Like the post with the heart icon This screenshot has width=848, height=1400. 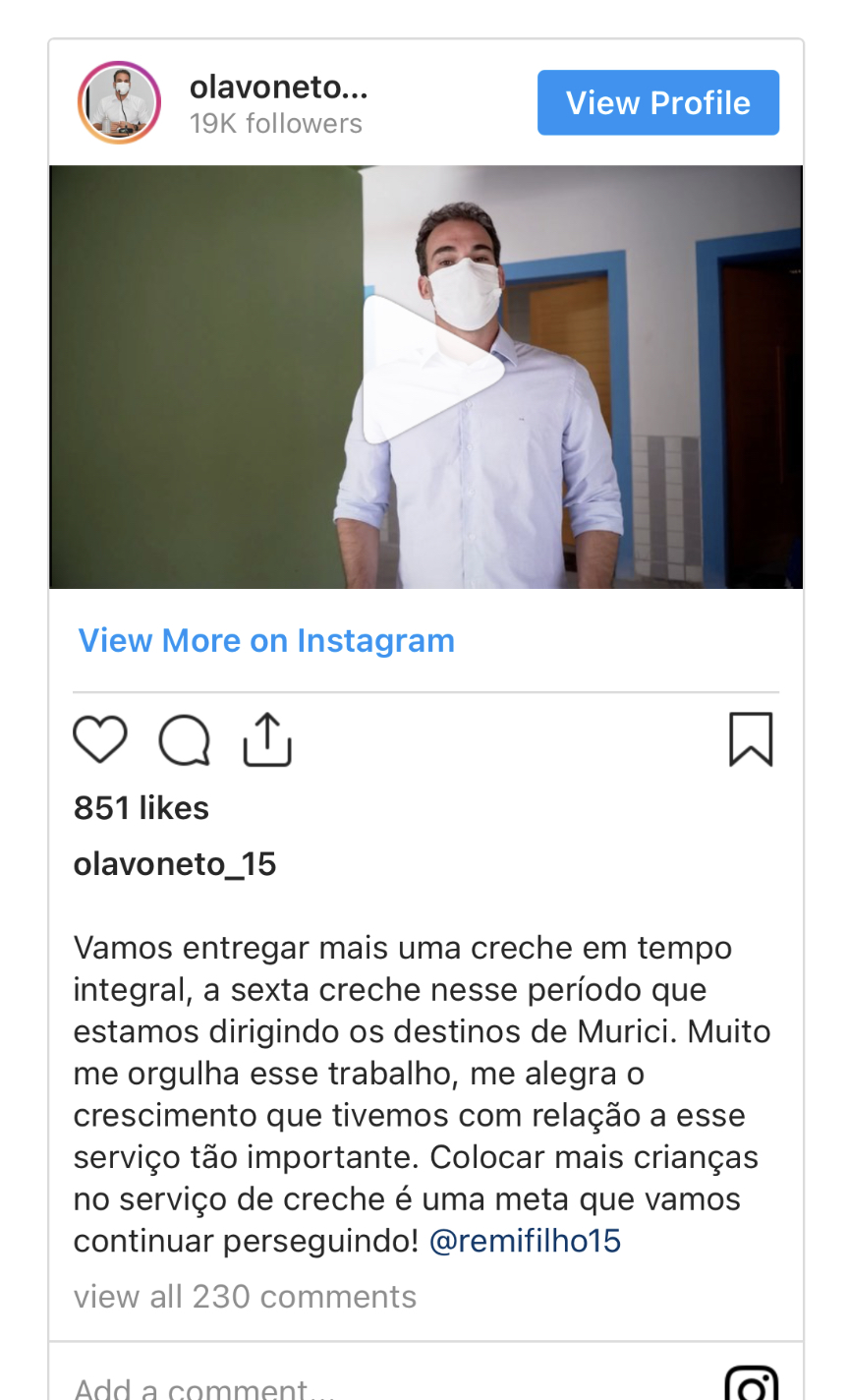click(100, 739)
